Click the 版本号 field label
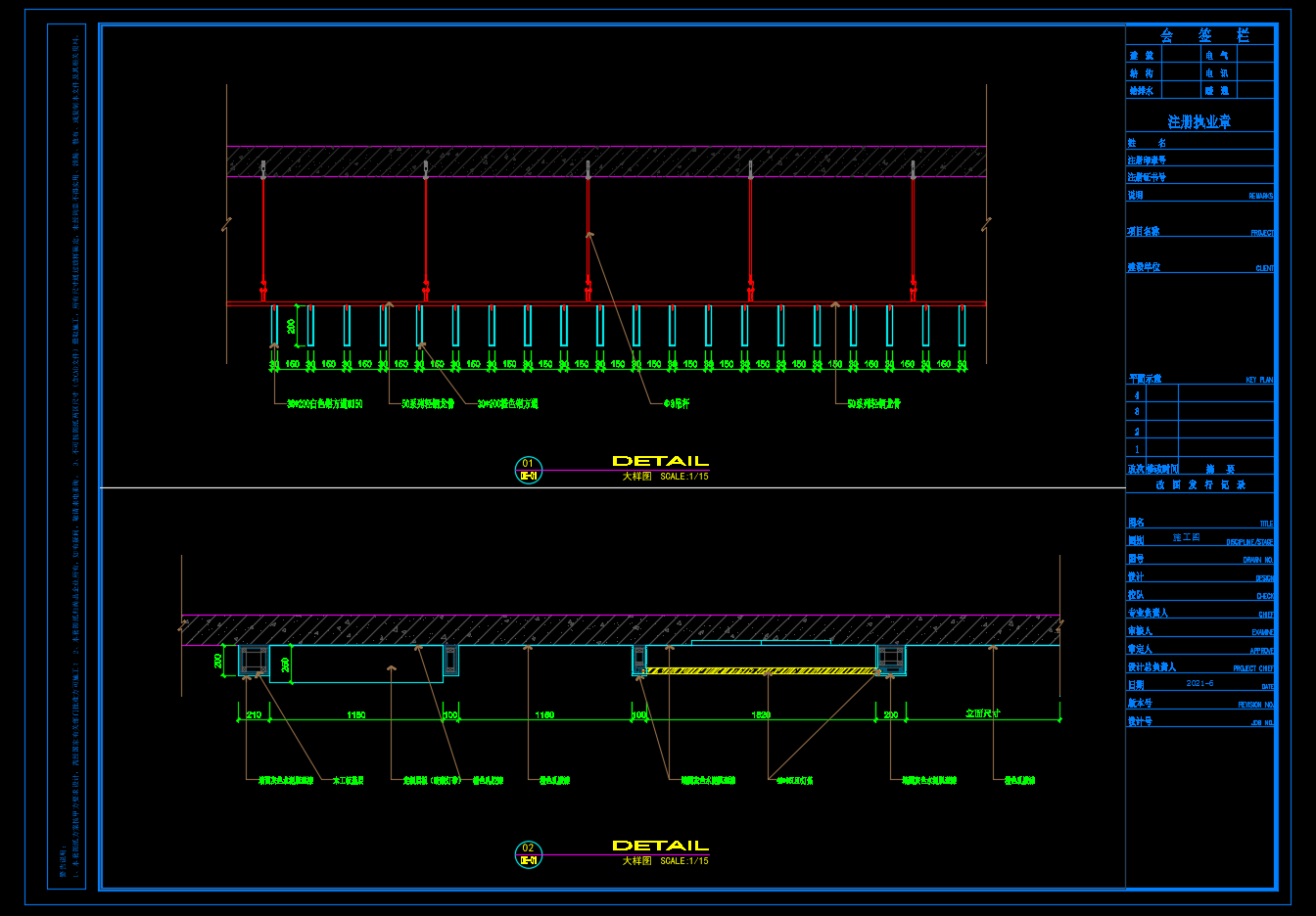 coord(1140,704)
